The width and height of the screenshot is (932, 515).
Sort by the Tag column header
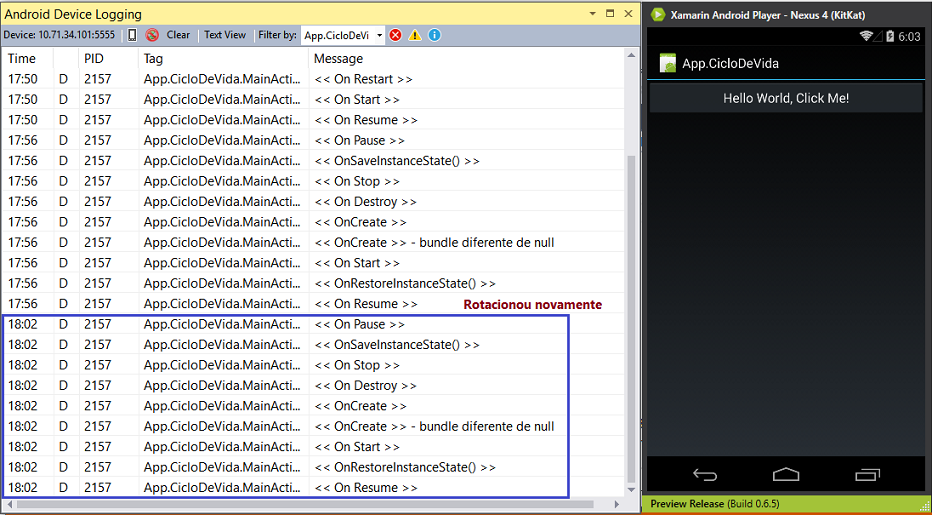153,59
